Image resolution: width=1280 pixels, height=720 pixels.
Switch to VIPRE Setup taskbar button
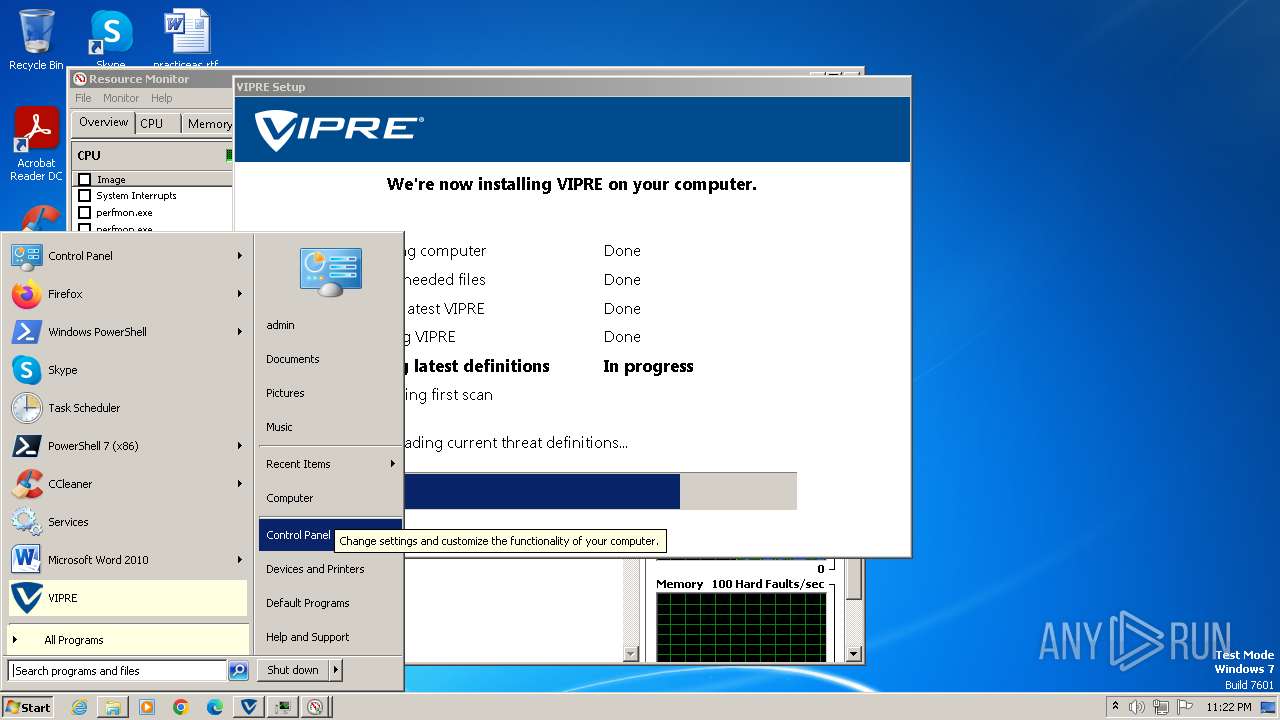(x=249, y=707)
